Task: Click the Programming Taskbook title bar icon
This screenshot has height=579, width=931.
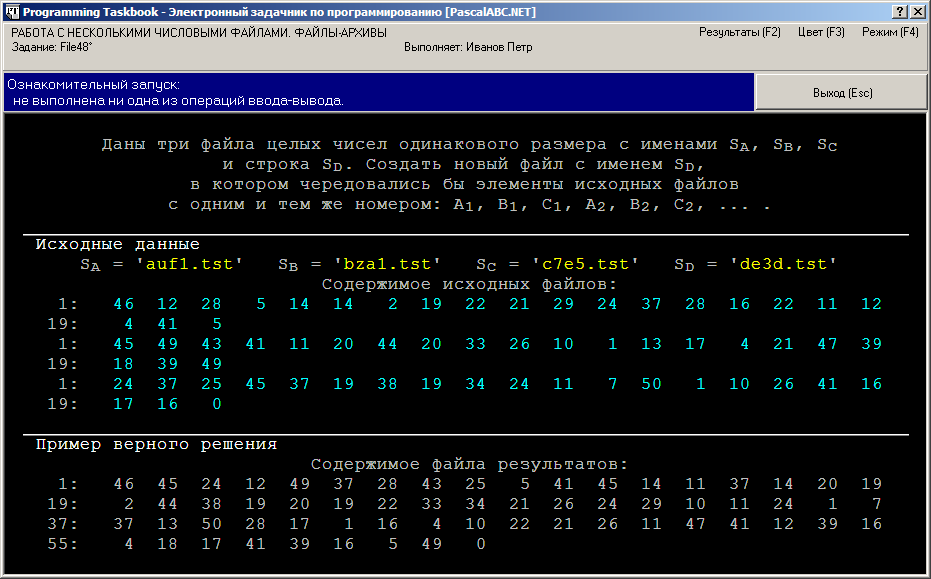Action: [x=12, y=11]
